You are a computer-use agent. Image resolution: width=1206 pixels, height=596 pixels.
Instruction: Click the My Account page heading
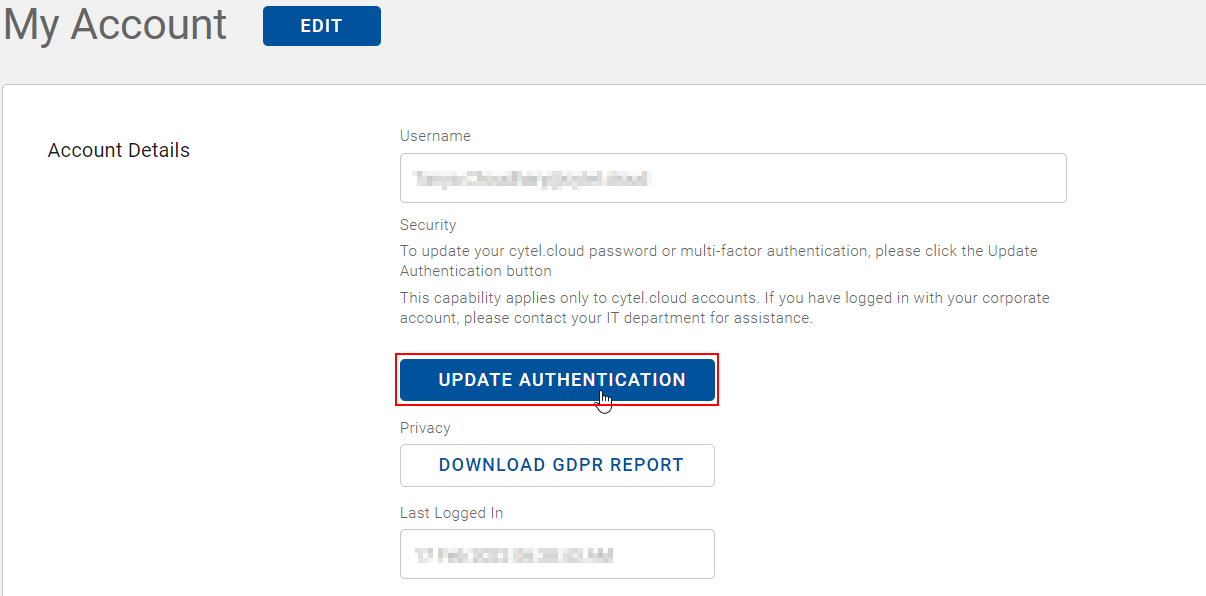(113, 25)
